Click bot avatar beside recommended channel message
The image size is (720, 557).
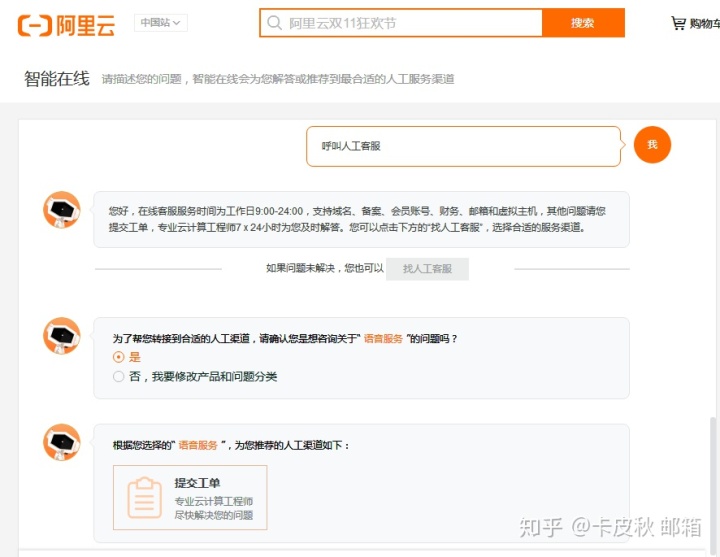coord(62,442)
